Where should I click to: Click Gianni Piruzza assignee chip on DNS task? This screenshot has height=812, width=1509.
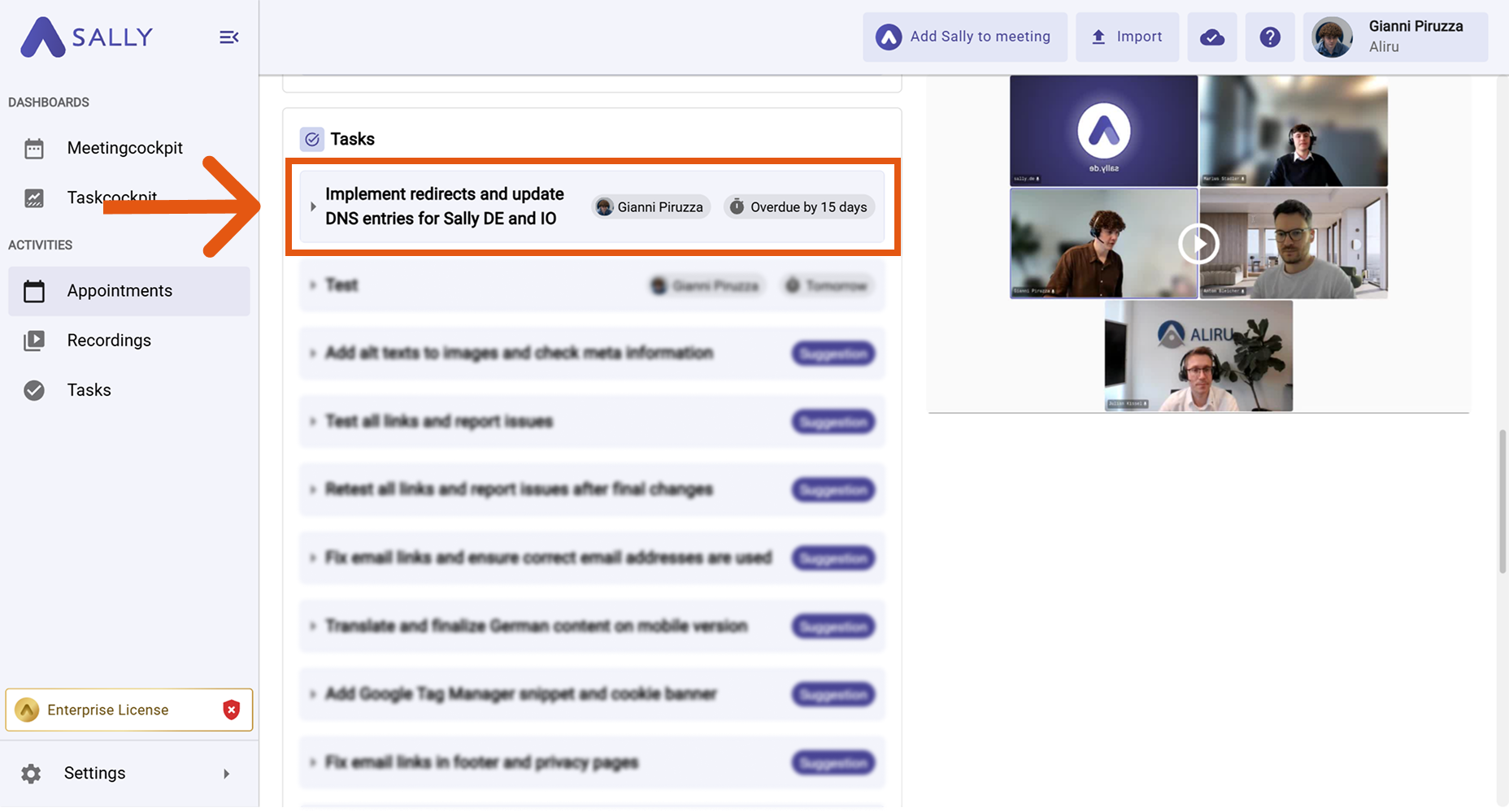(651, 207)
